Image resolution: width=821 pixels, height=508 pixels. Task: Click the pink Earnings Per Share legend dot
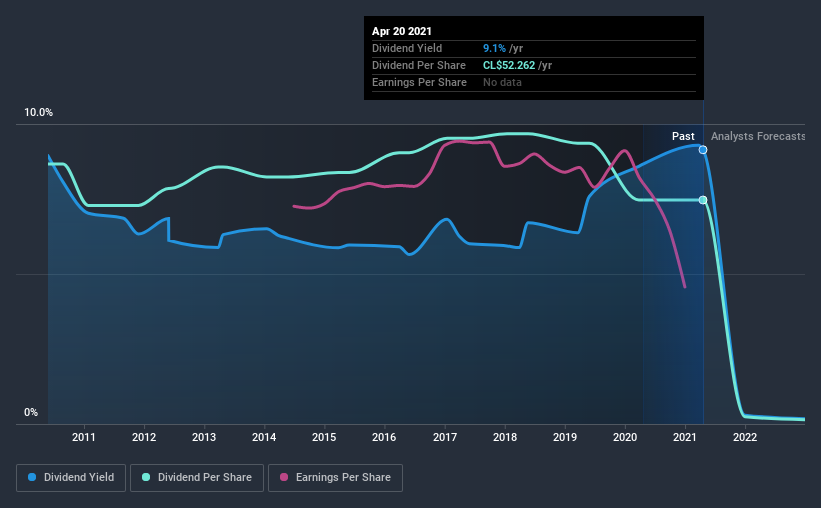pyautogui.click(x=284, y=477)
